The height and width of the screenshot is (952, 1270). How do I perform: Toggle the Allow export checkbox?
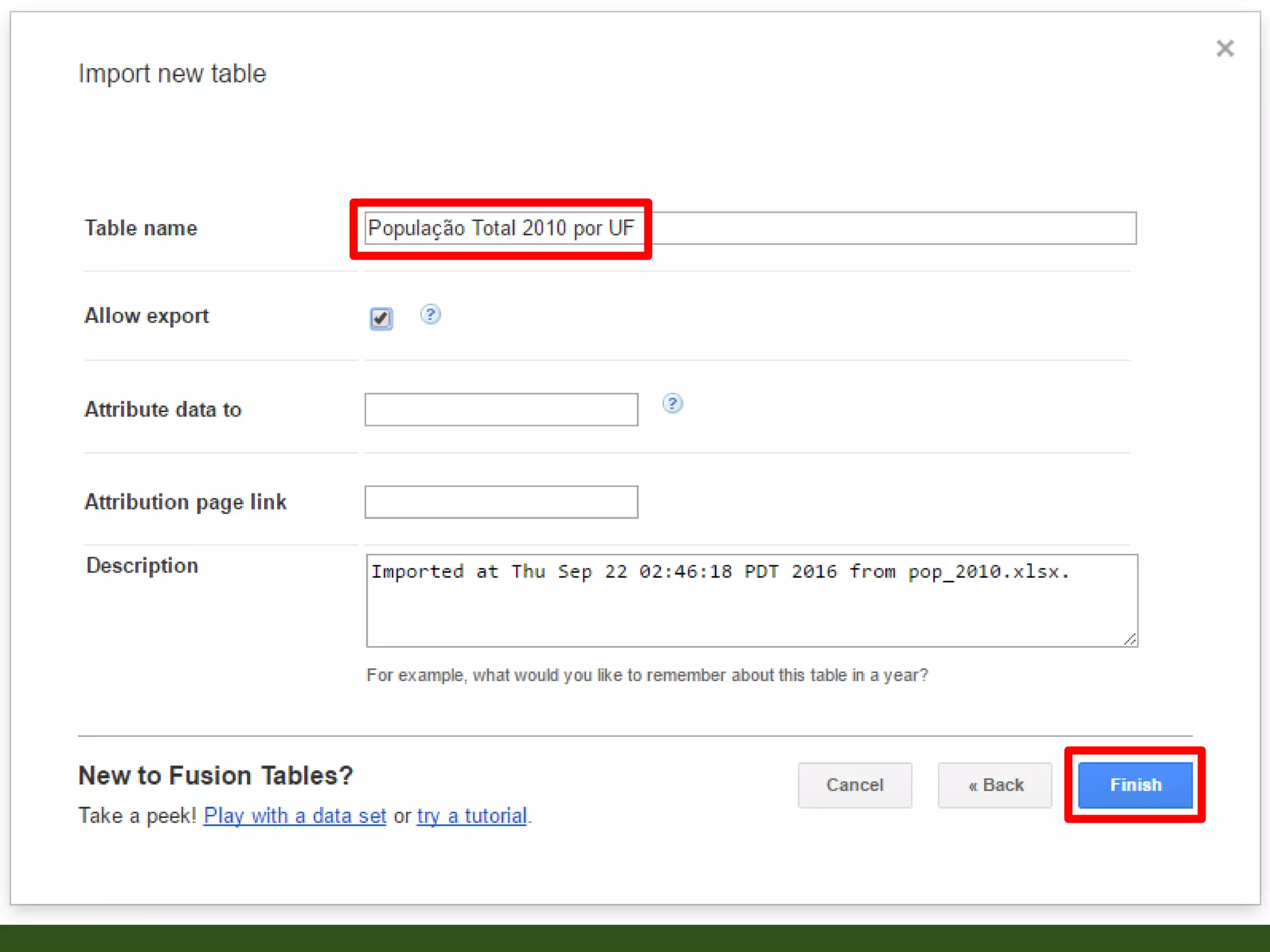[381, 319]
